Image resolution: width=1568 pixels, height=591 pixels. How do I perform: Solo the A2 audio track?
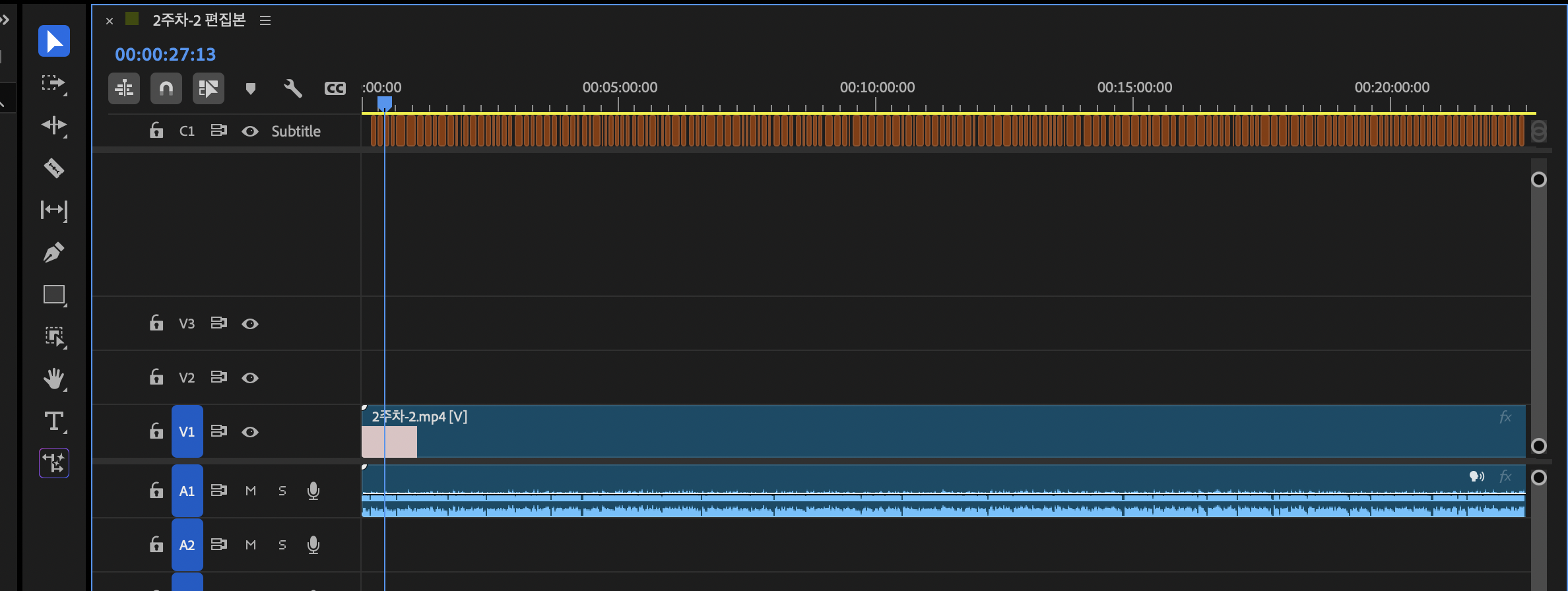282,545
